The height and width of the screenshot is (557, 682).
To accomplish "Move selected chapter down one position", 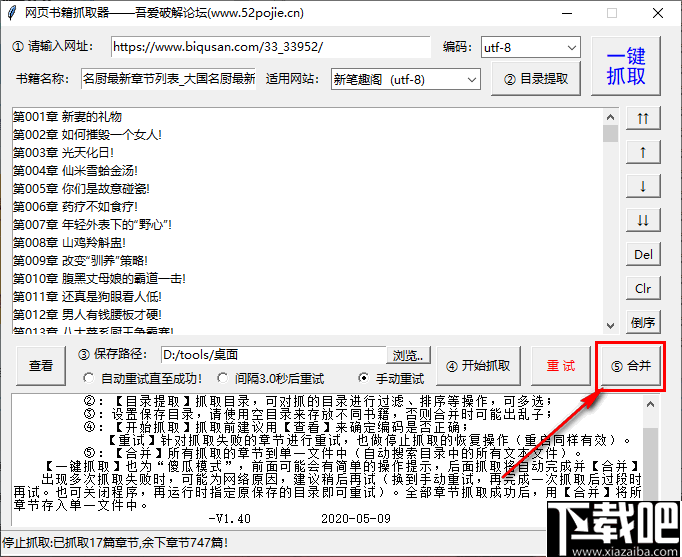I will click(x=643, y=186).
